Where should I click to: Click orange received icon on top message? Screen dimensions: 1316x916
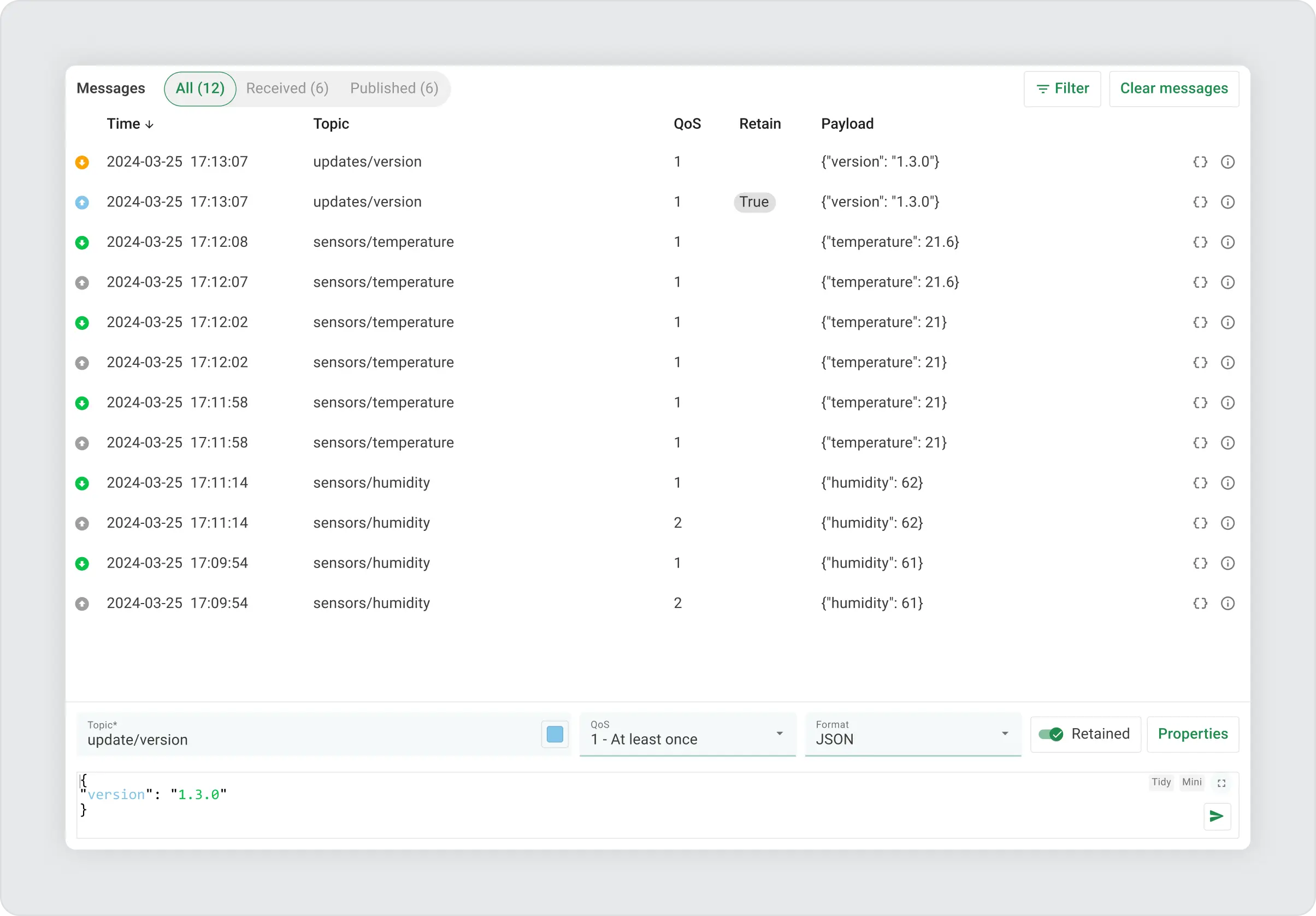point(82,162)
